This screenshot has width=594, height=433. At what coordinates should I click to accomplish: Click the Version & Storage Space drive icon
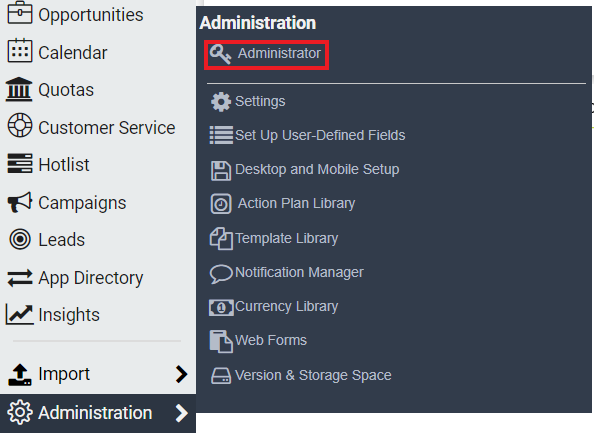[x=221, y=376]
